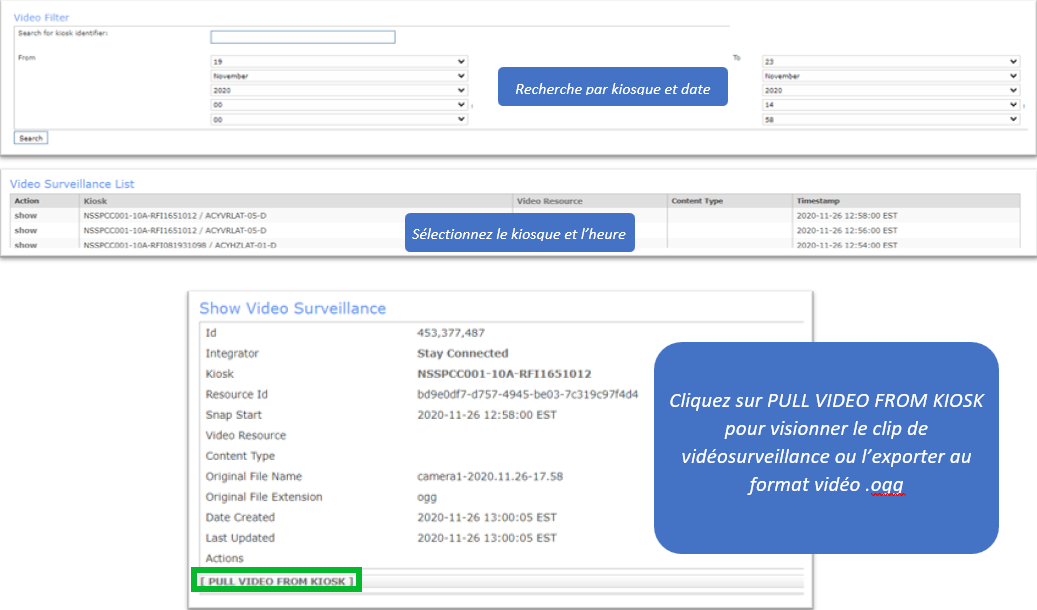Click the kiosk identifier search field
Image resolution: width=1037 pixels, height=610 pixels.
(x=302, y=37)
